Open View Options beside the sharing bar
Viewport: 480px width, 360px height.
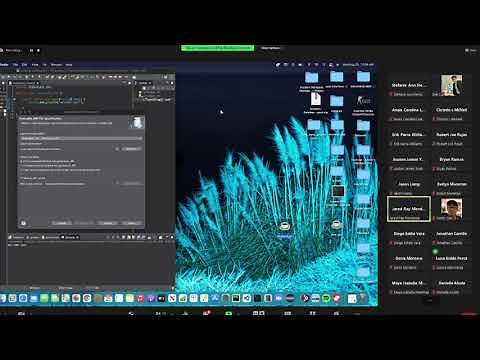point(271,48)
